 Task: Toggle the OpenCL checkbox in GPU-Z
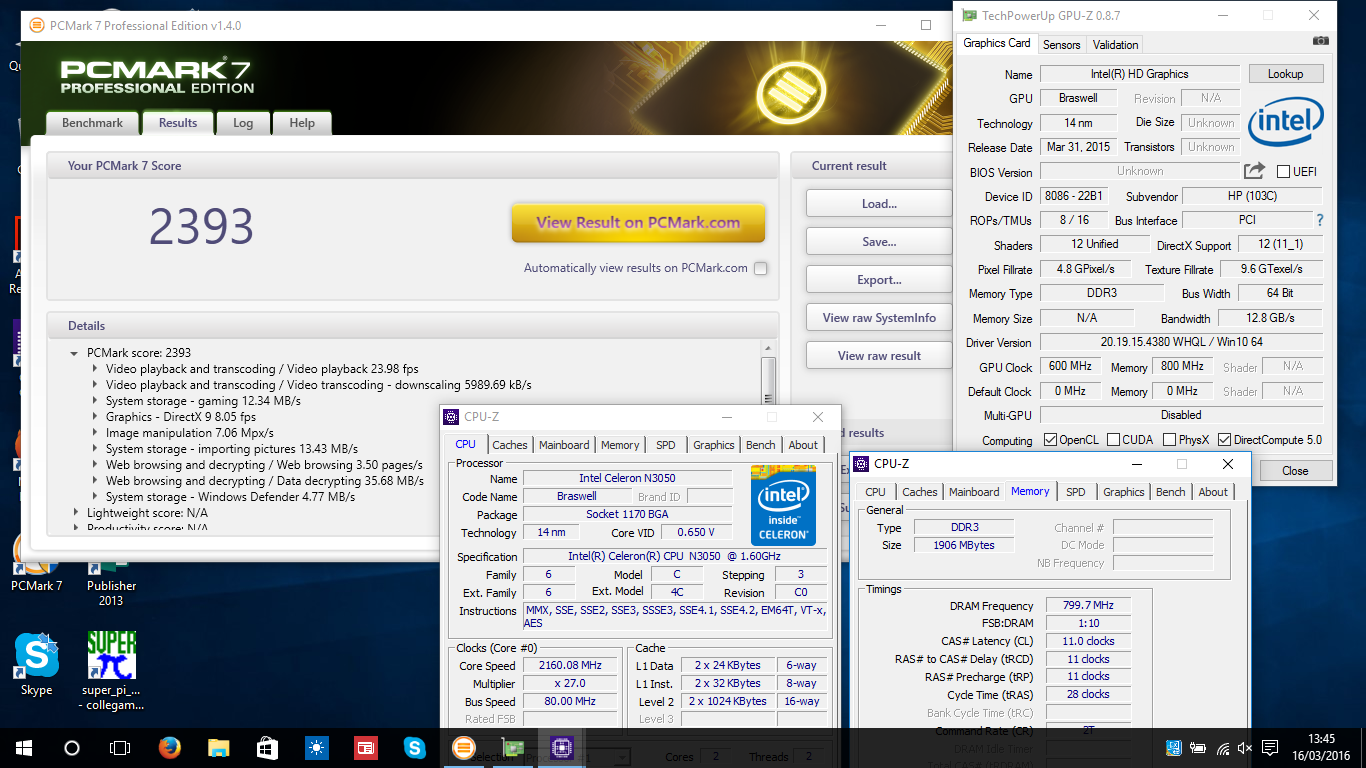1050,440
